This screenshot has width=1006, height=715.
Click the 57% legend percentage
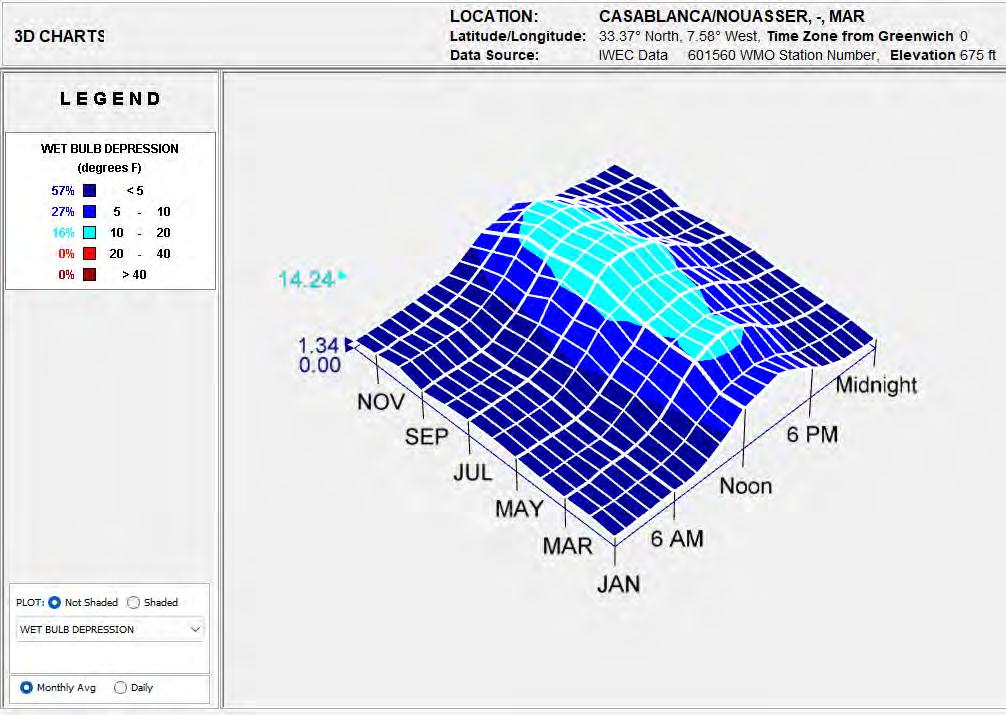[63, 191]
